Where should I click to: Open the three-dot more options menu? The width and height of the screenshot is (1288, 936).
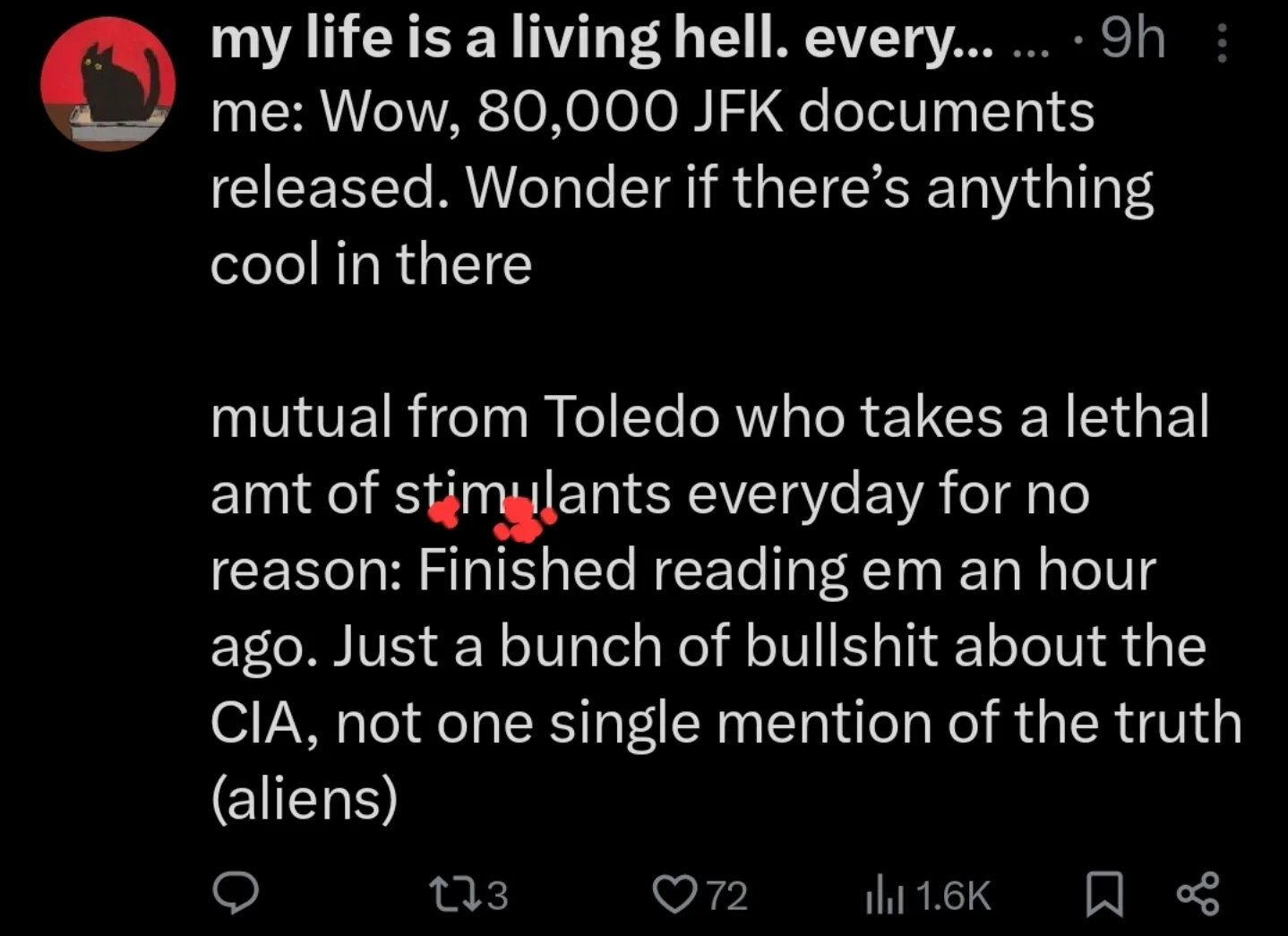(x=1221, y=43)
